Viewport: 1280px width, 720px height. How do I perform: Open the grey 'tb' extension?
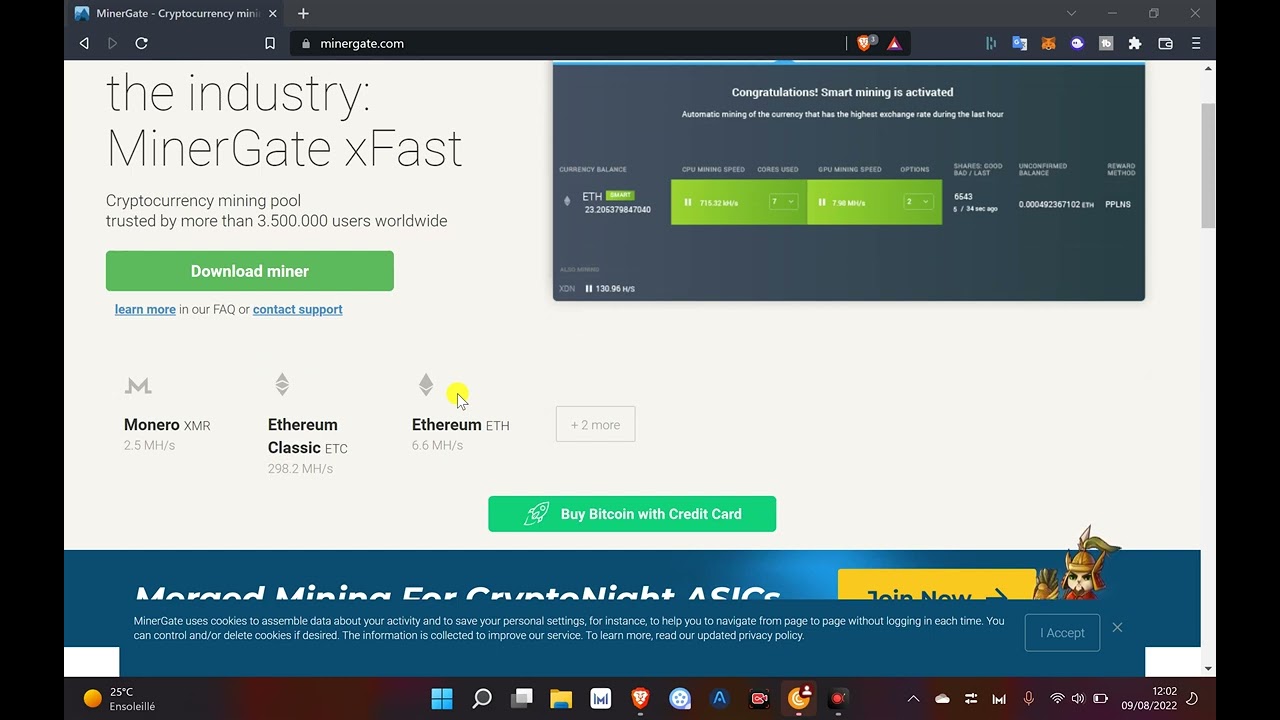(x=1106, y=43)
